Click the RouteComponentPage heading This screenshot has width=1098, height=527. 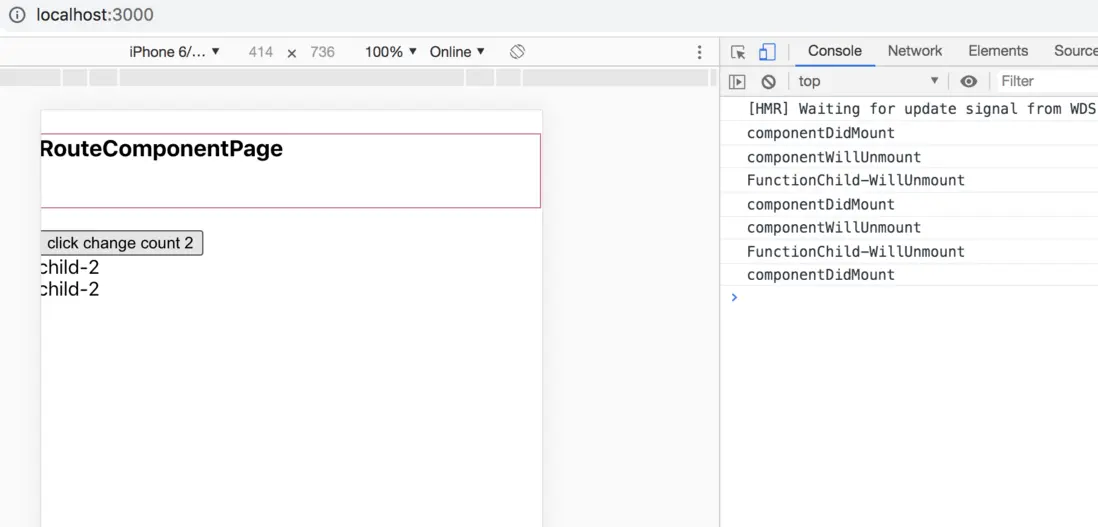point(162,149)
